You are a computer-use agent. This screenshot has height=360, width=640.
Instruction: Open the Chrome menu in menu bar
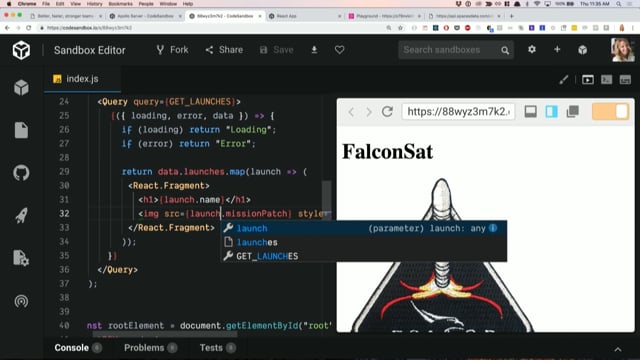pyautogui.click(x=27, y=4)
